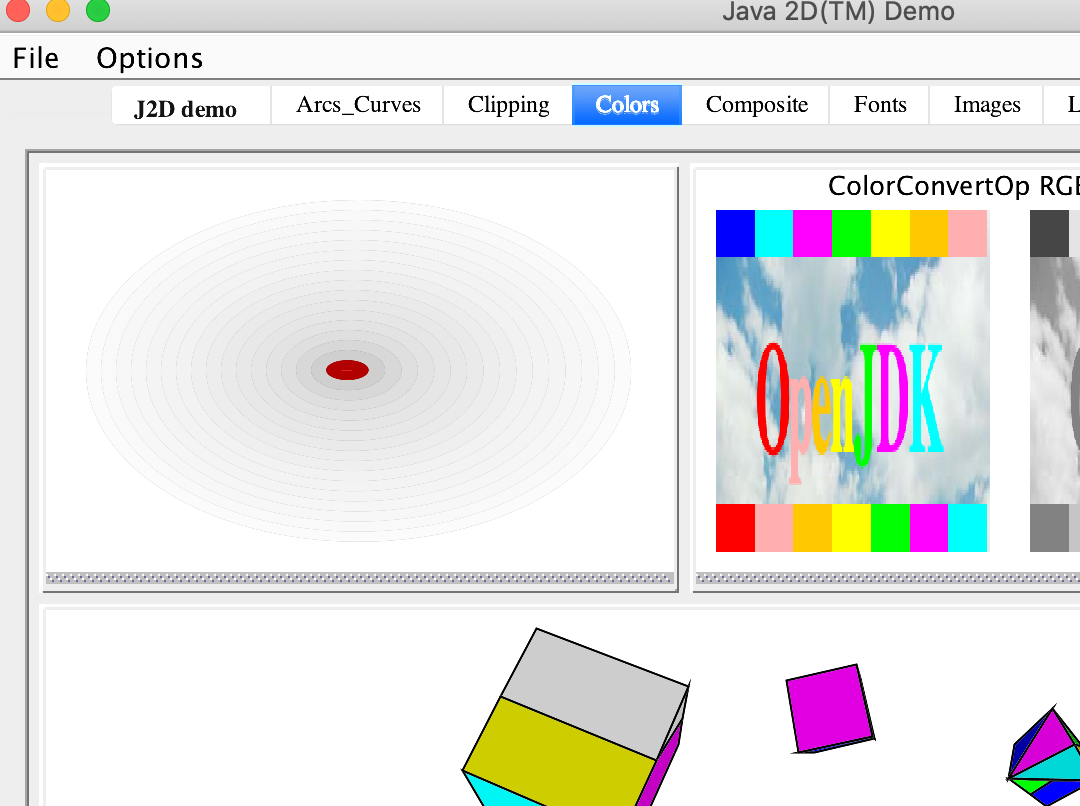Viewport: 1080px width, 806px height.
Task: Switch to the Arcs_Curves tab
Action: click(x=358, y=105)
